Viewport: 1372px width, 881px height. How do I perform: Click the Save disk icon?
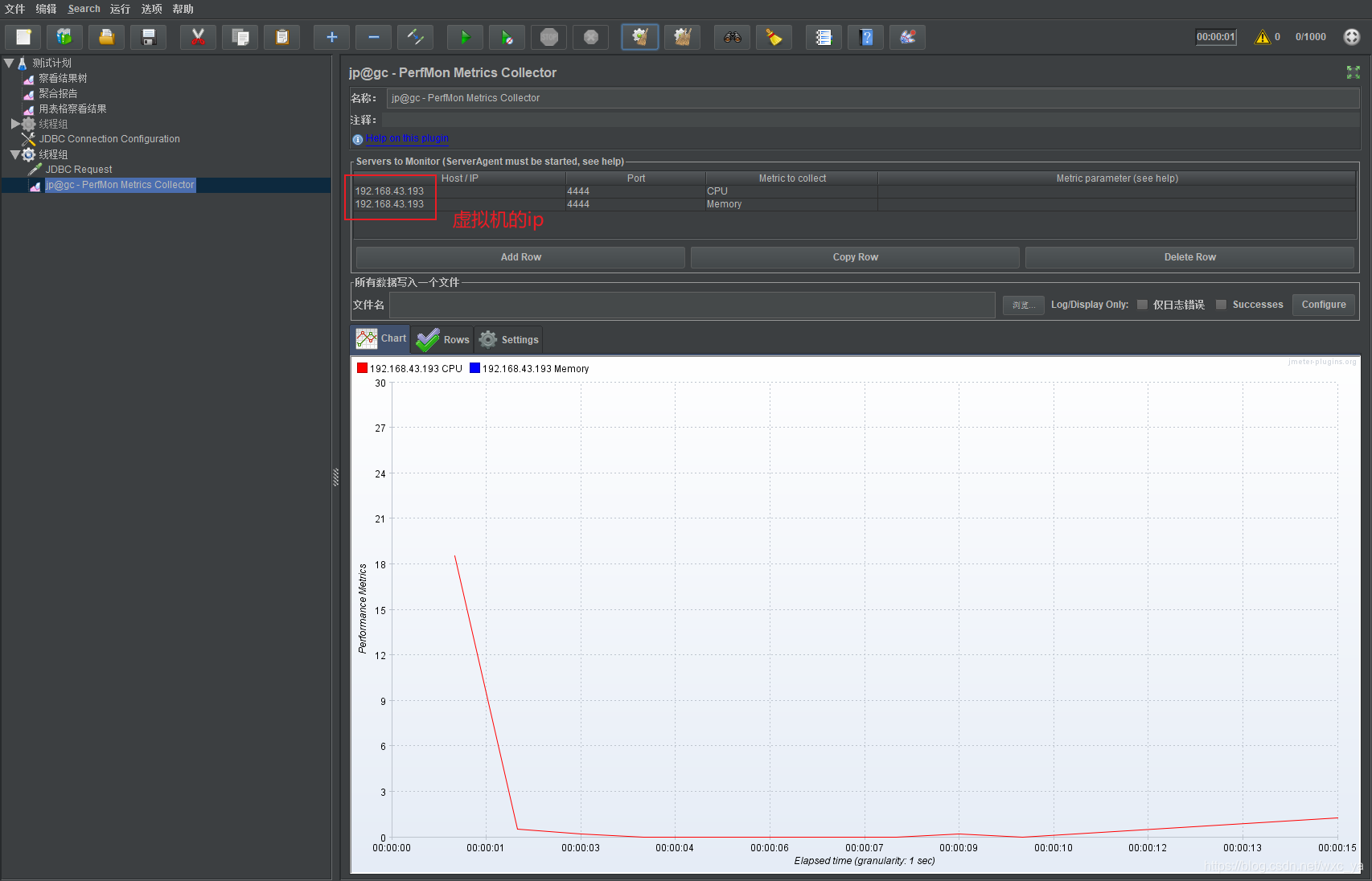coord(148,37)
